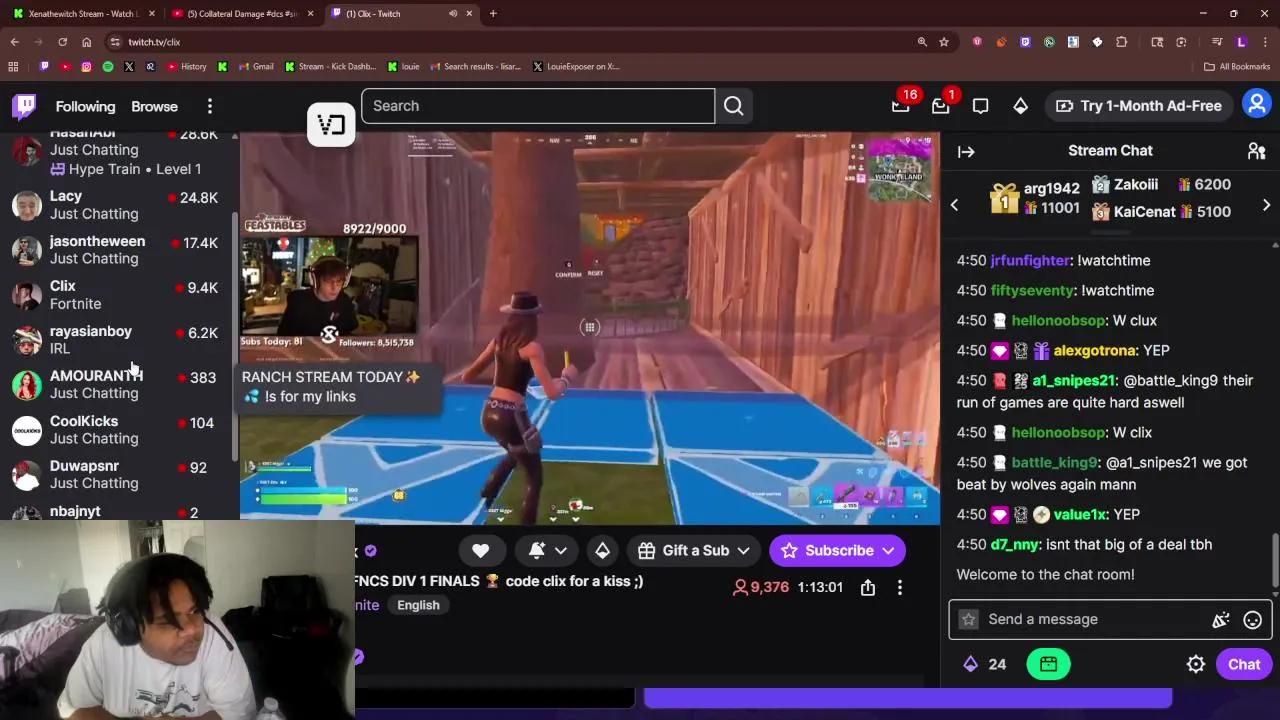The width and height of the screenshot is (1280, 720).
Task: Click the stream video player
Action: [x=590, y=328]
